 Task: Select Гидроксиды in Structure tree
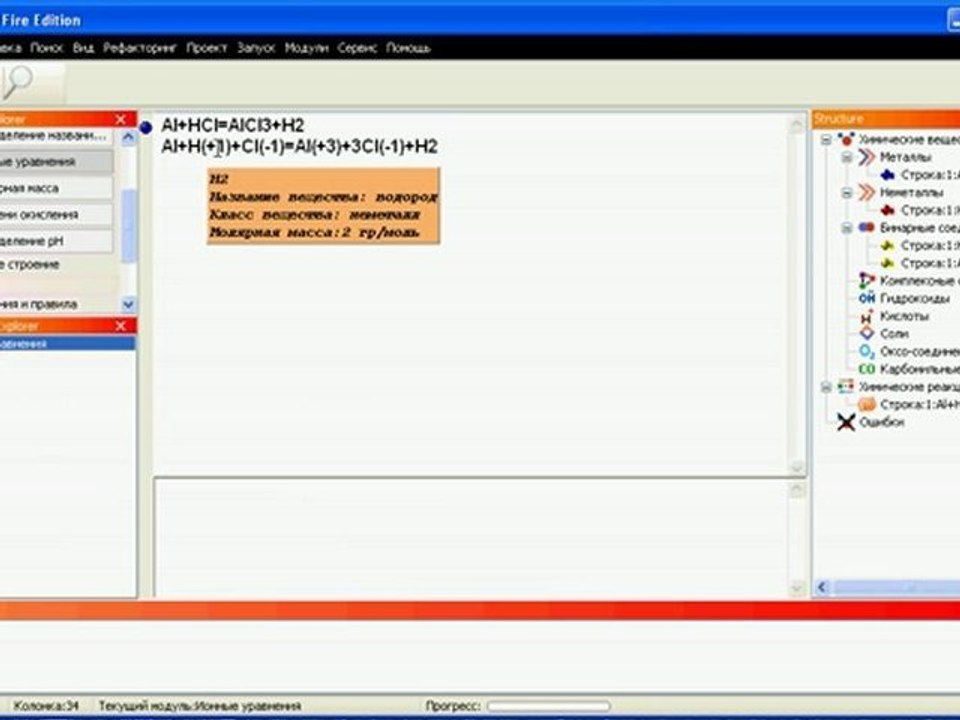[x=915, y=299]
